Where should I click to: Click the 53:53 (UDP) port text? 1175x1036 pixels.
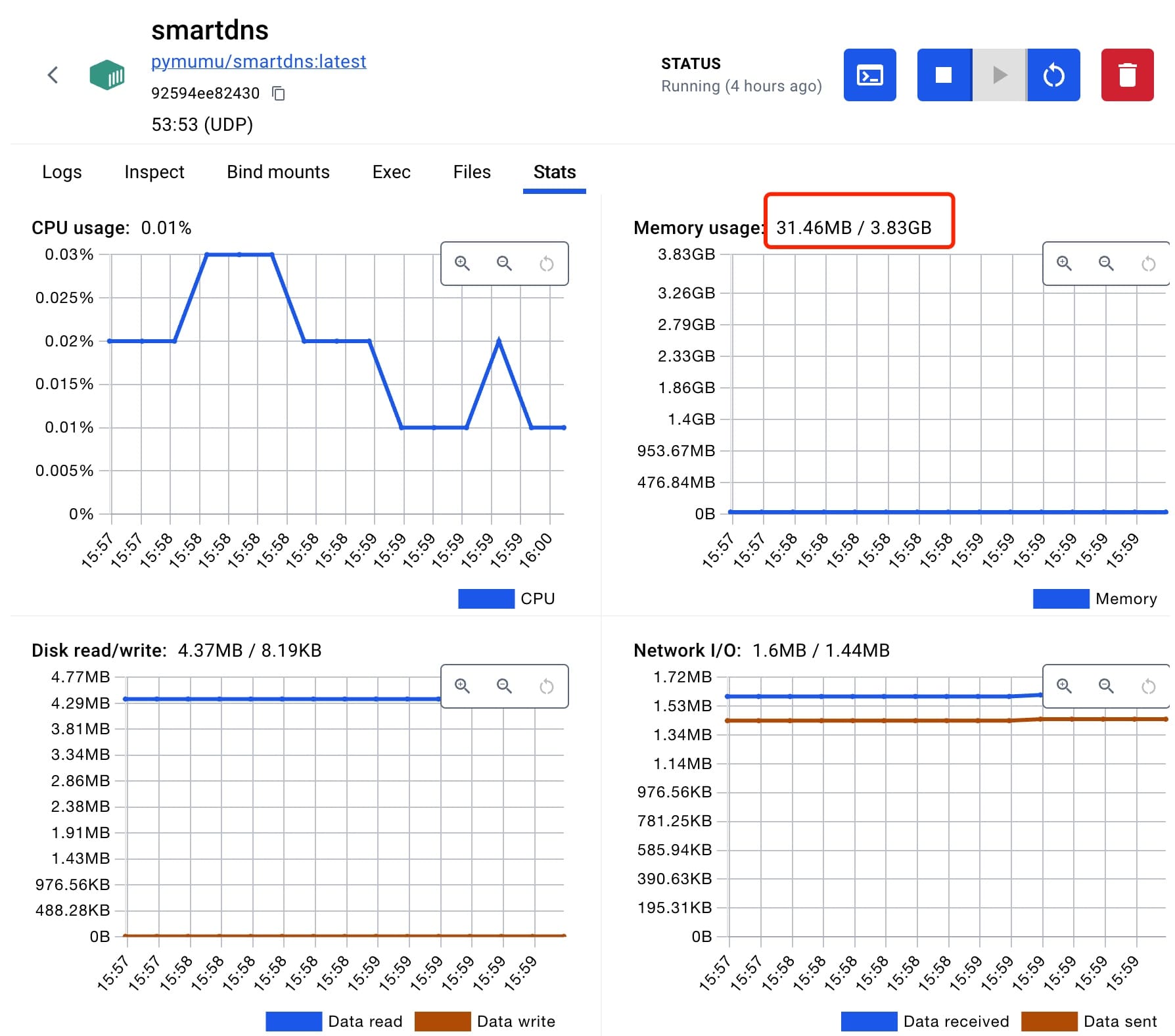pyautogui.click(x=202, y=125)
